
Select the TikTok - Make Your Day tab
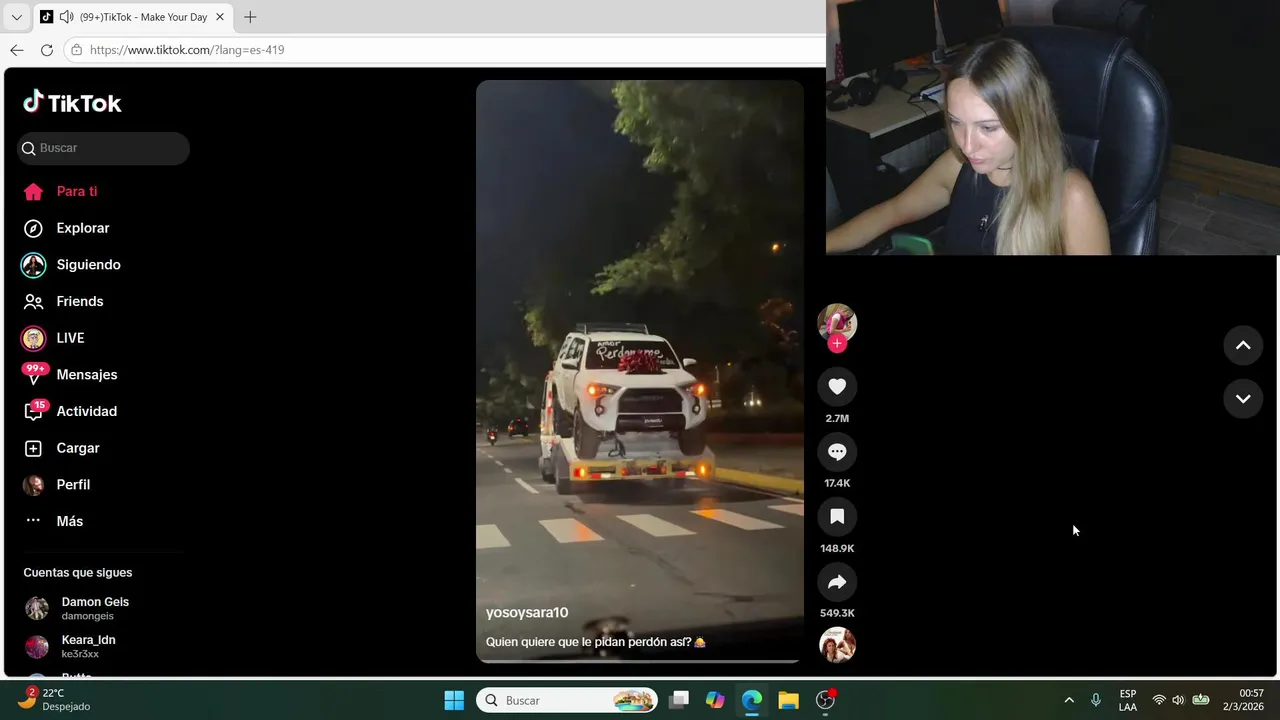pos(132,17)
